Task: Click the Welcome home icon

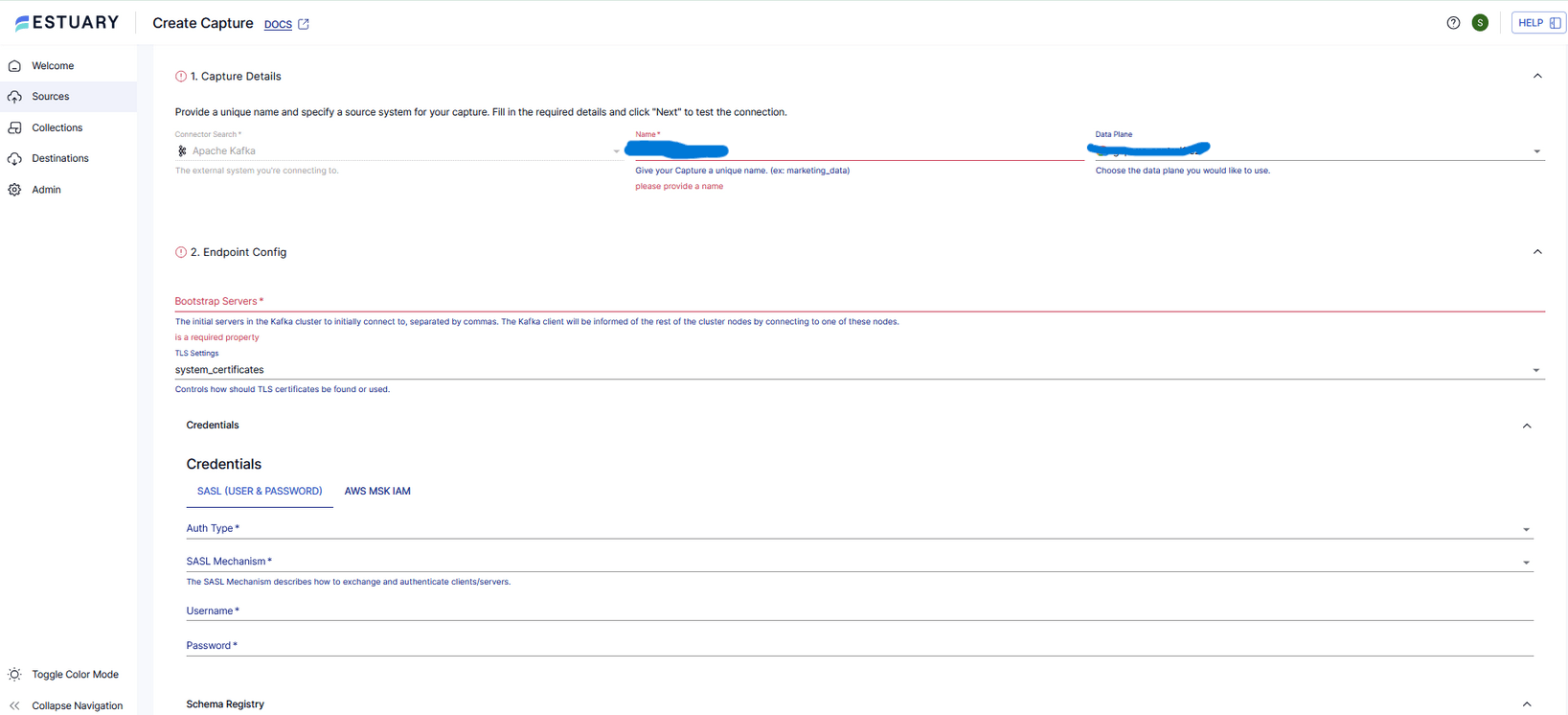Action: coord(15,66)
